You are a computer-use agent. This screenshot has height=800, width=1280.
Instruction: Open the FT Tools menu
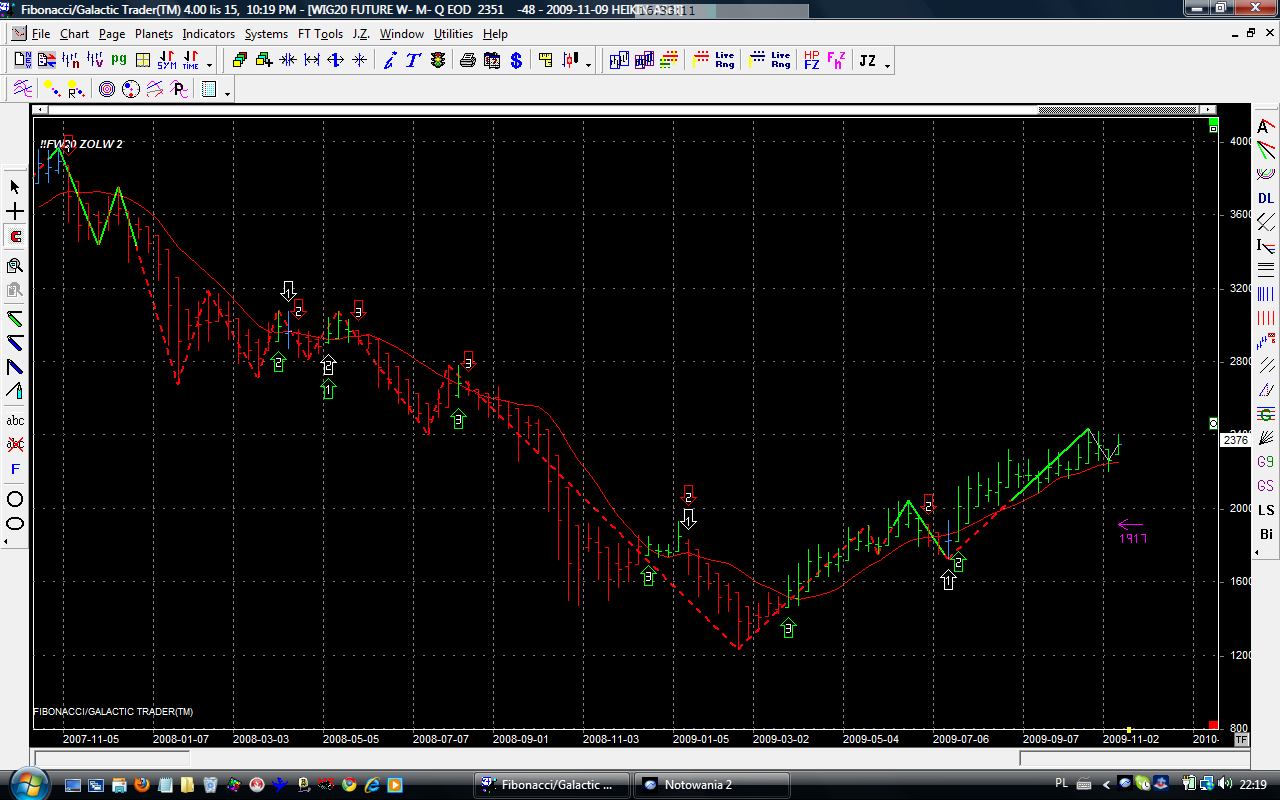[320, 34]
